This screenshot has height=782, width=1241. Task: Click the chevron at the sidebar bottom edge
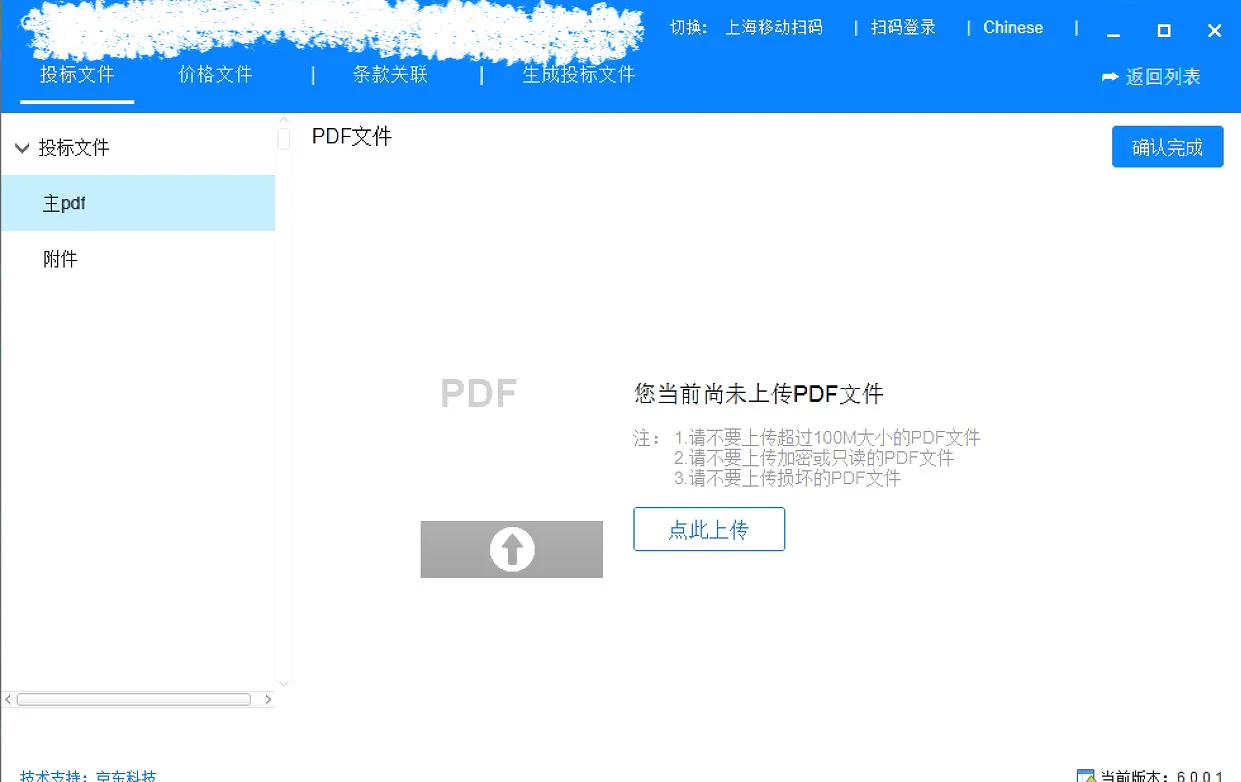click(x=283, y=681)
